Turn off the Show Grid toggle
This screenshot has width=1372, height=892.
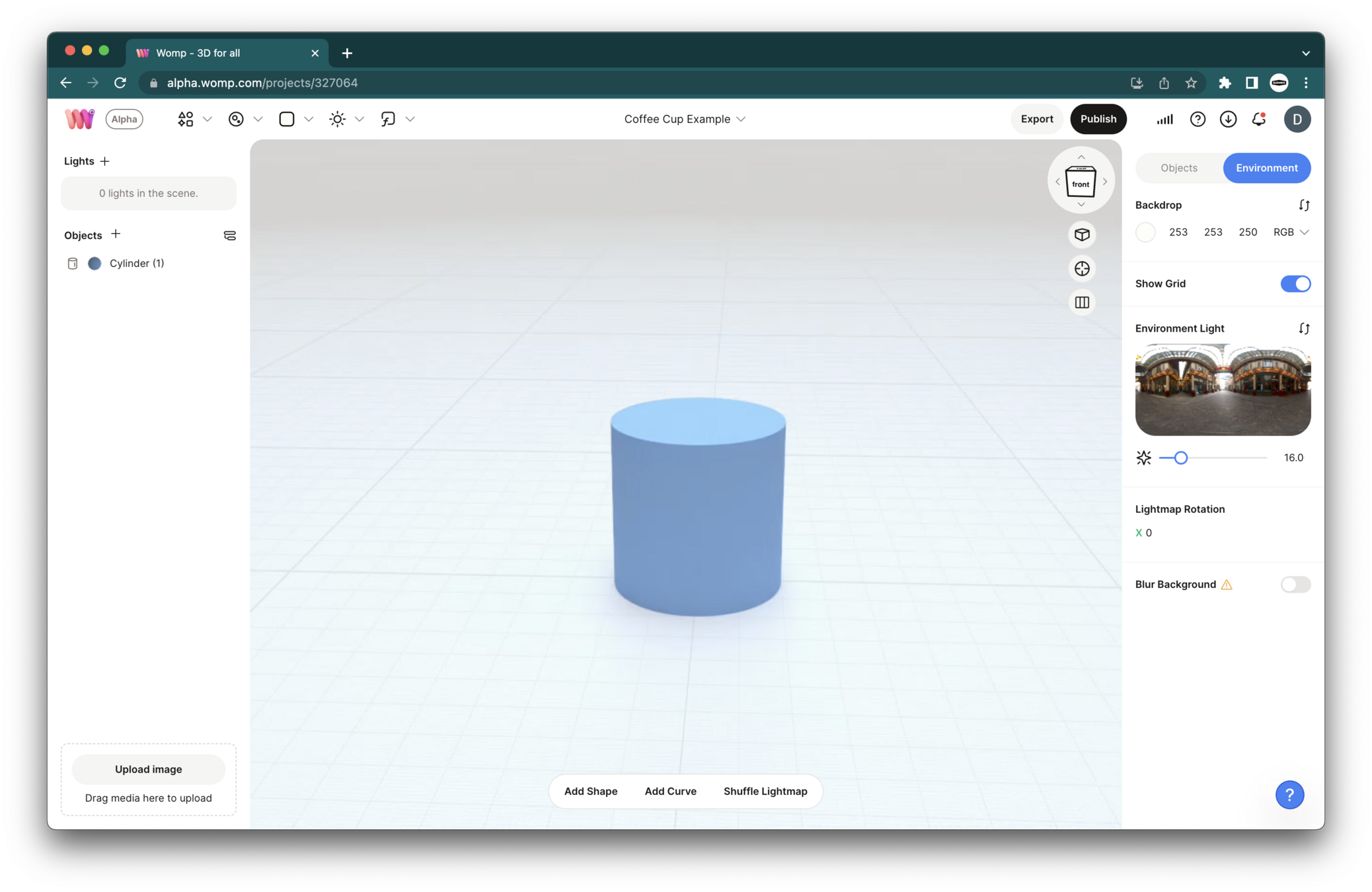(1295, 283)
